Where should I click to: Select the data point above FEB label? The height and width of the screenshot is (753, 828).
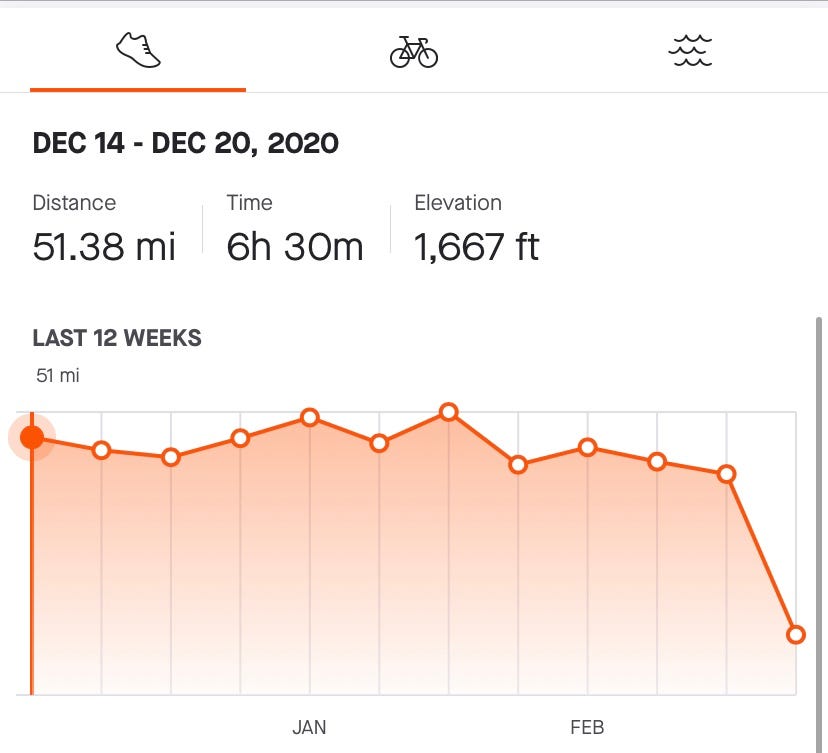click(x=588, y=448)
